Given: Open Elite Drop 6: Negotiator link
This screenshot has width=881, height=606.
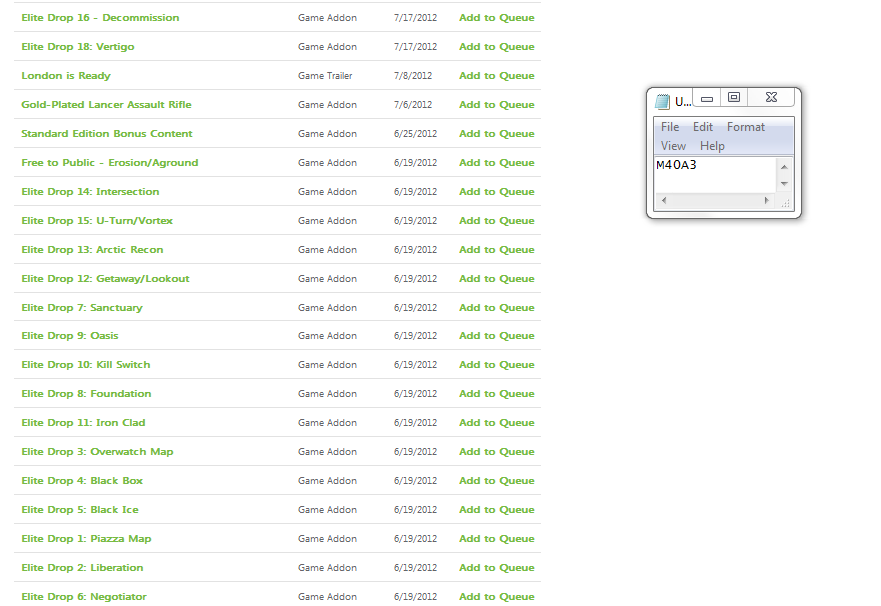Looking at the screenshot, I should (84, 597).
